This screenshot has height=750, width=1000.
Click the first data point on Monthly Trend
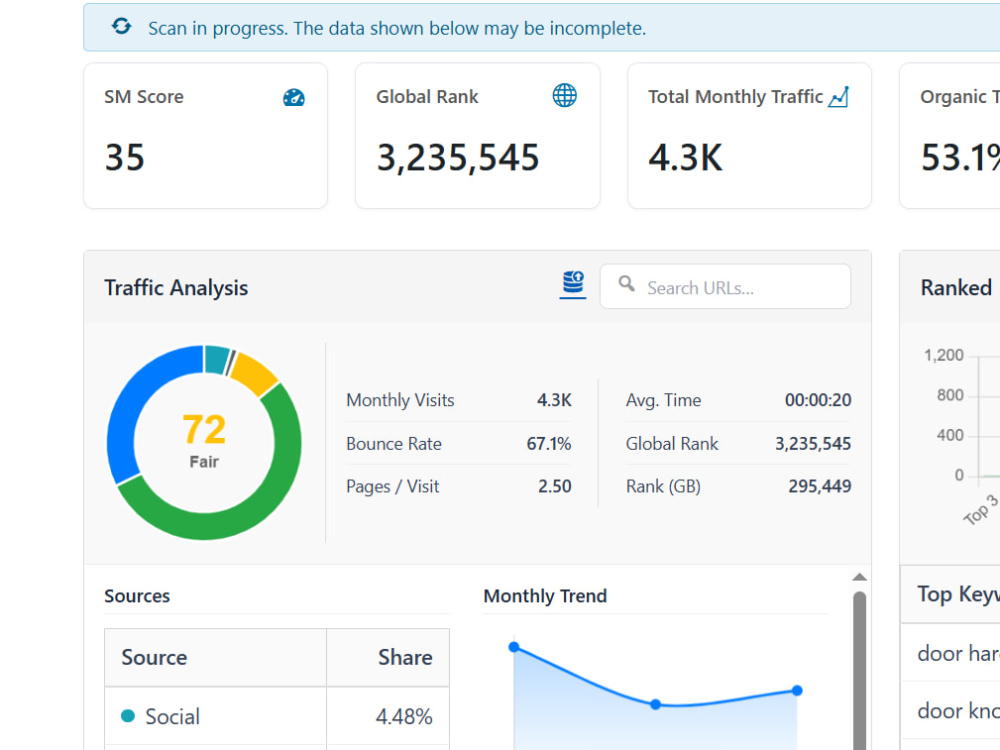click(x=514, y=647)
